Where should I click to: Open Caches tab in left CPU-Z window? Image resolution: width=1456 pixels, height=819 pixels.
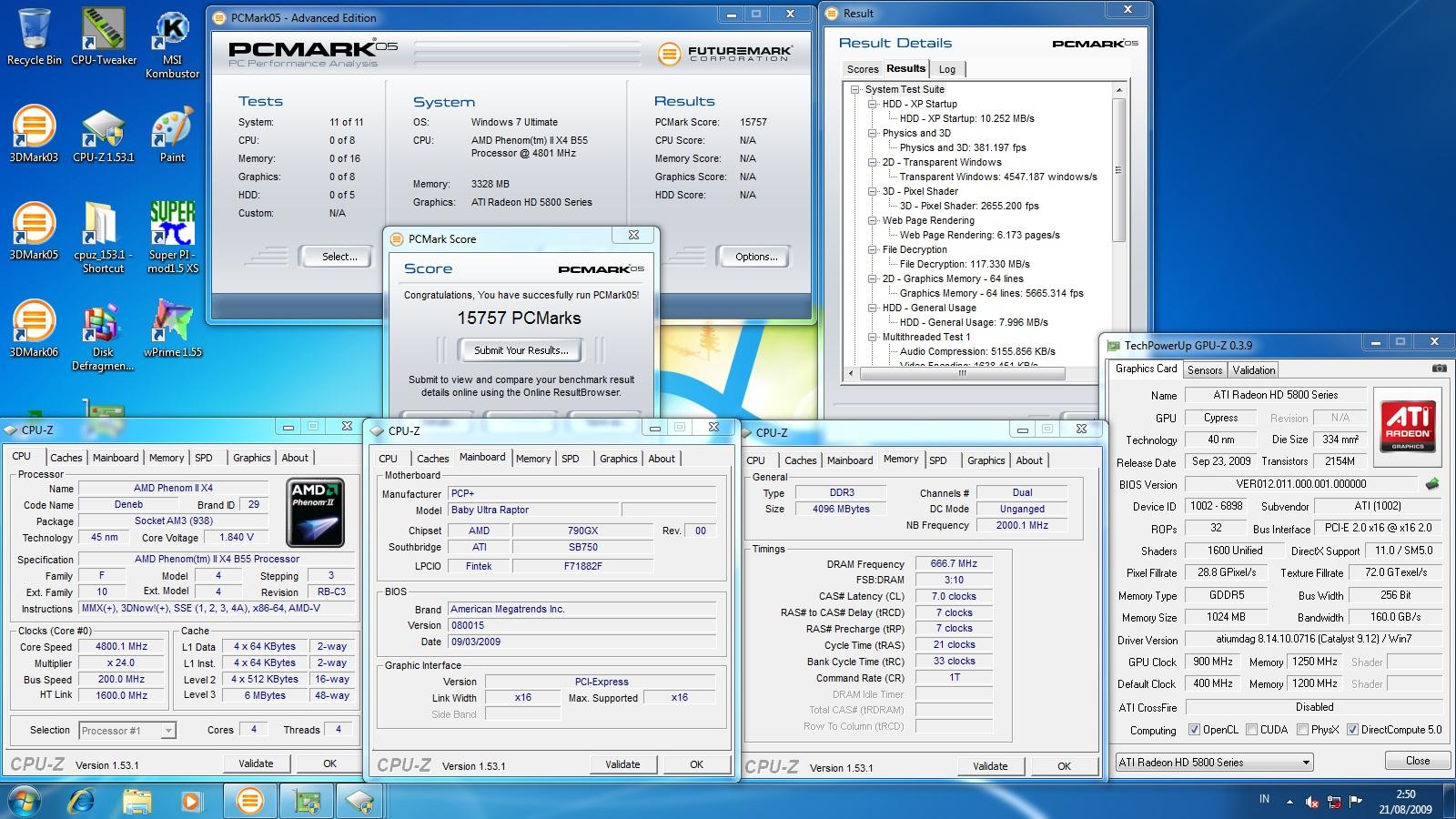point(66,458)
